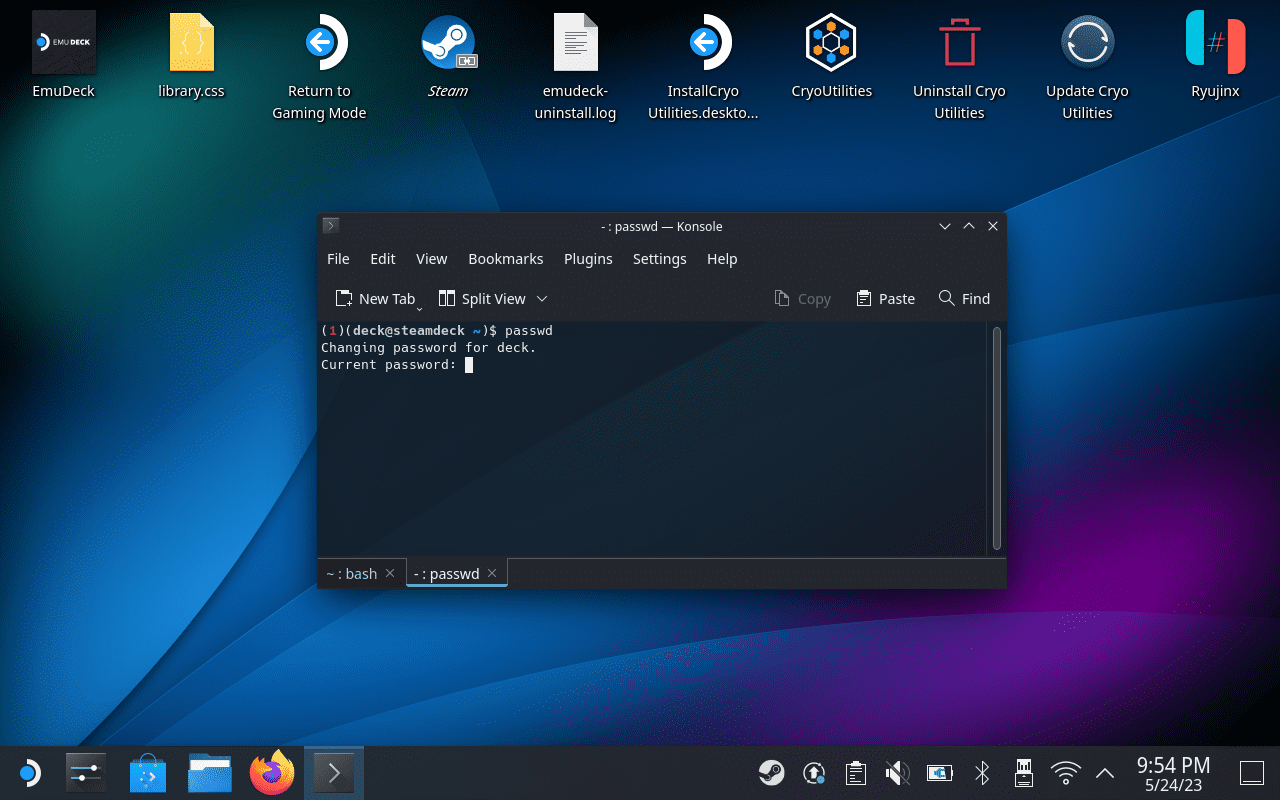
Task: Open the Edit menu in Konsole
Action: pos(383,258)
